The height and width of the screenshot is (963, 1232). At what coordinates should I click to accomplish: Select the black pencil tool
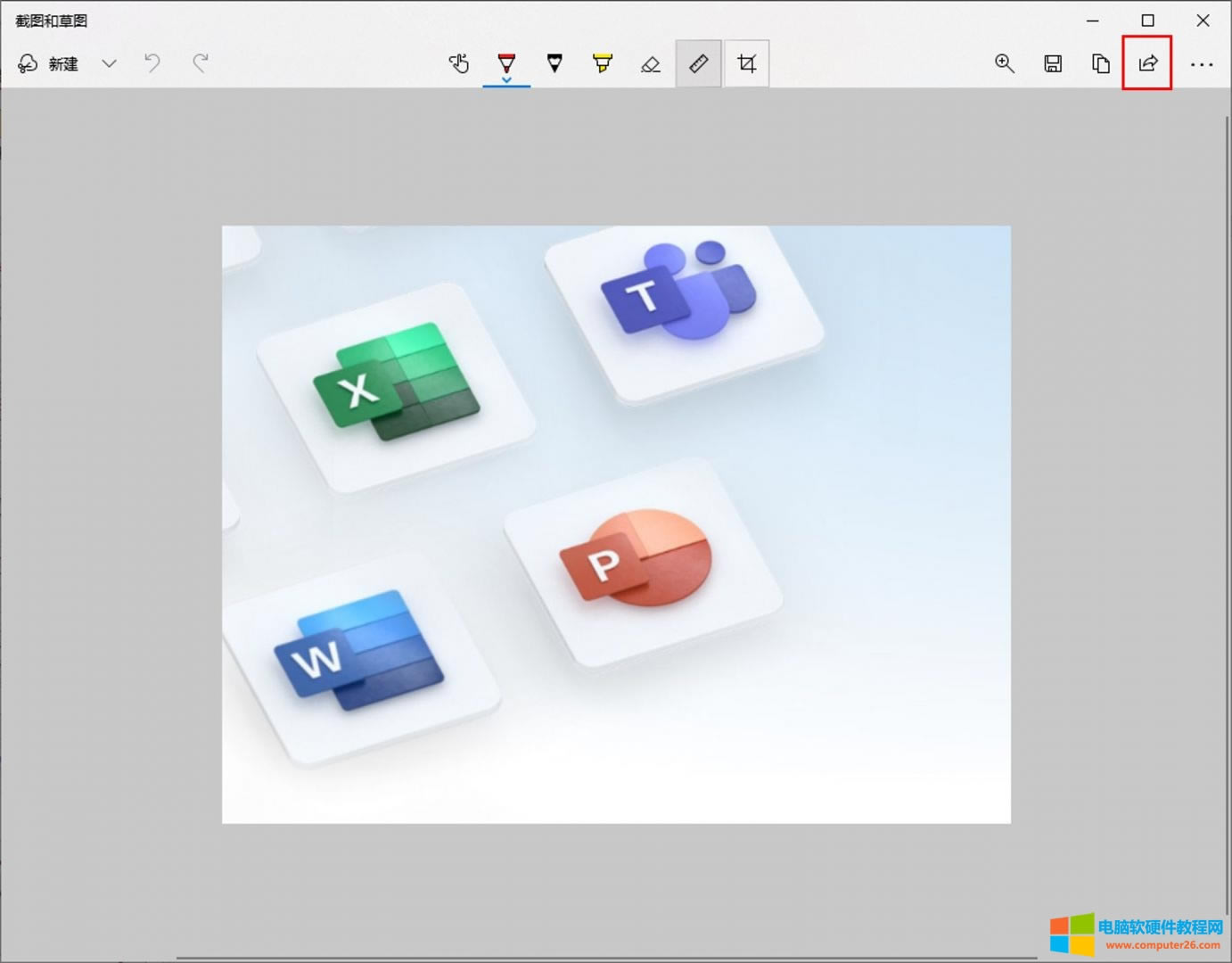(554, 63)
